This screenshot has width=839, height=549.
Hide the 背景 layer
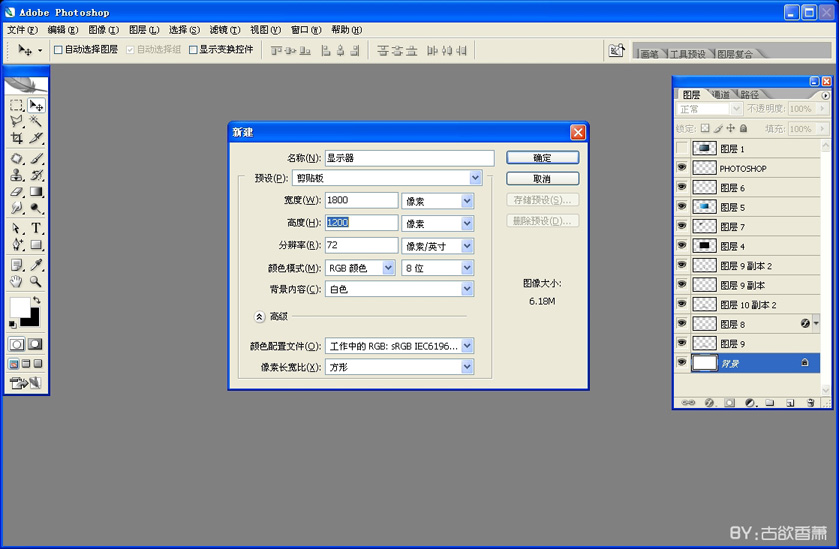point(682,363)
